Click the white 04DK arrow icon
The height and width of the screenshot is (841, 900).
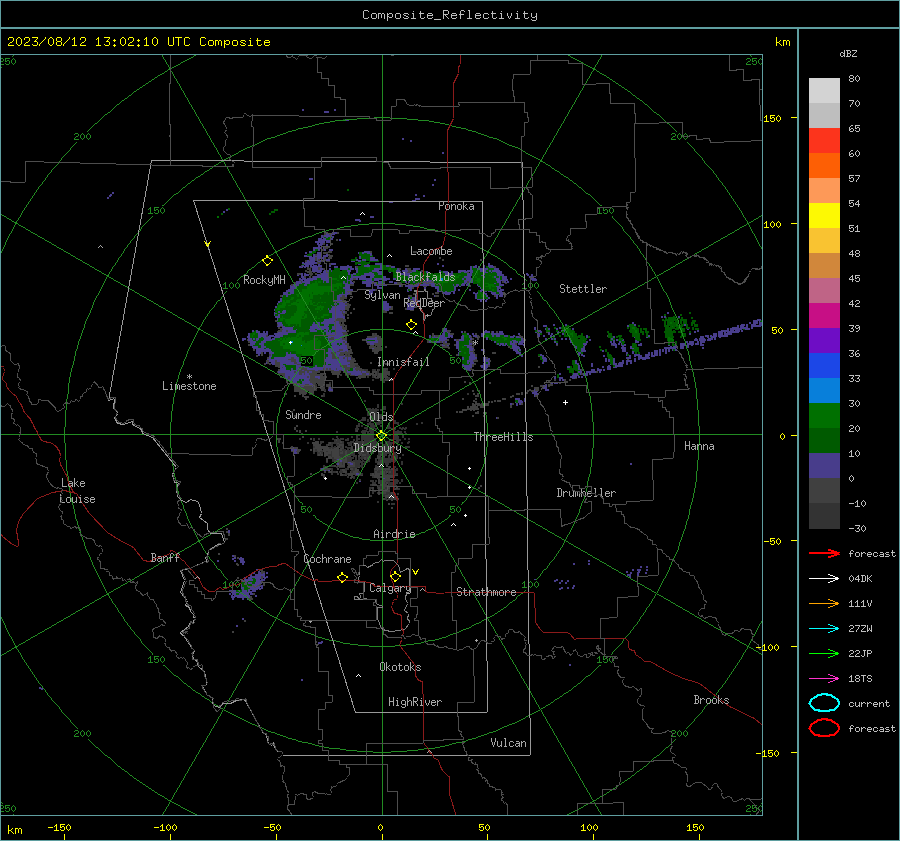coord(824,579)
